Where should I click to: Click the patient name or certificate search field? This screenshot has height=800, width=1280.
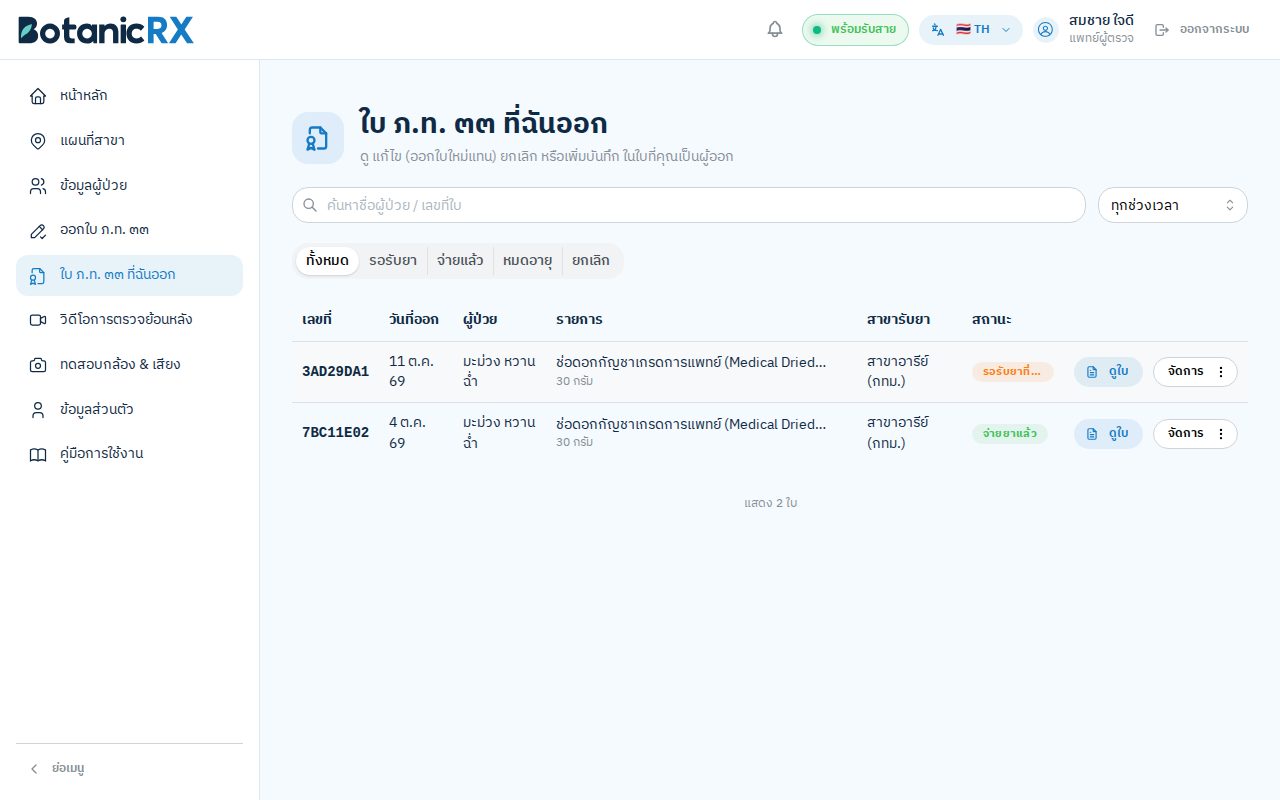tap(689, 205)
